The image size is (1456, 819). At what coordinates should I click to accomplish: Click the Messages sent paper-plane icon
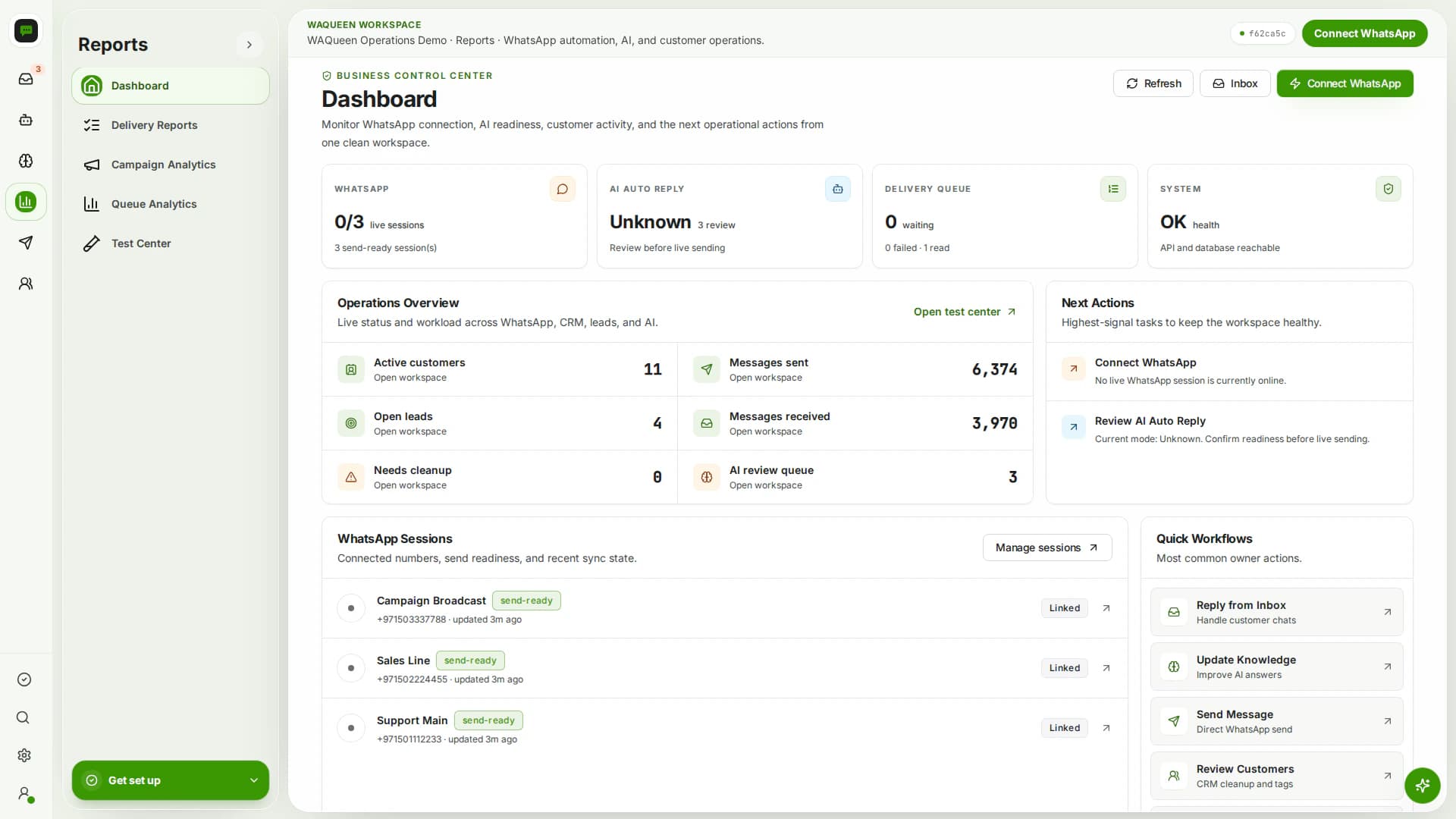pos(707,369)
